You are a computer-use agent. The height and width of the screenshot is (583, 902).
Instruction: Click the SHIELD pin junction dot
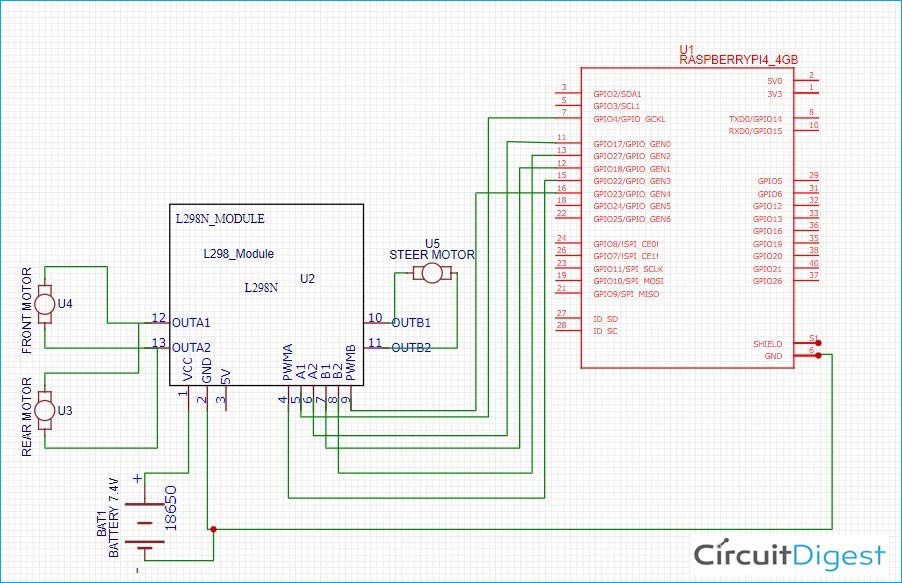point(819,343)
